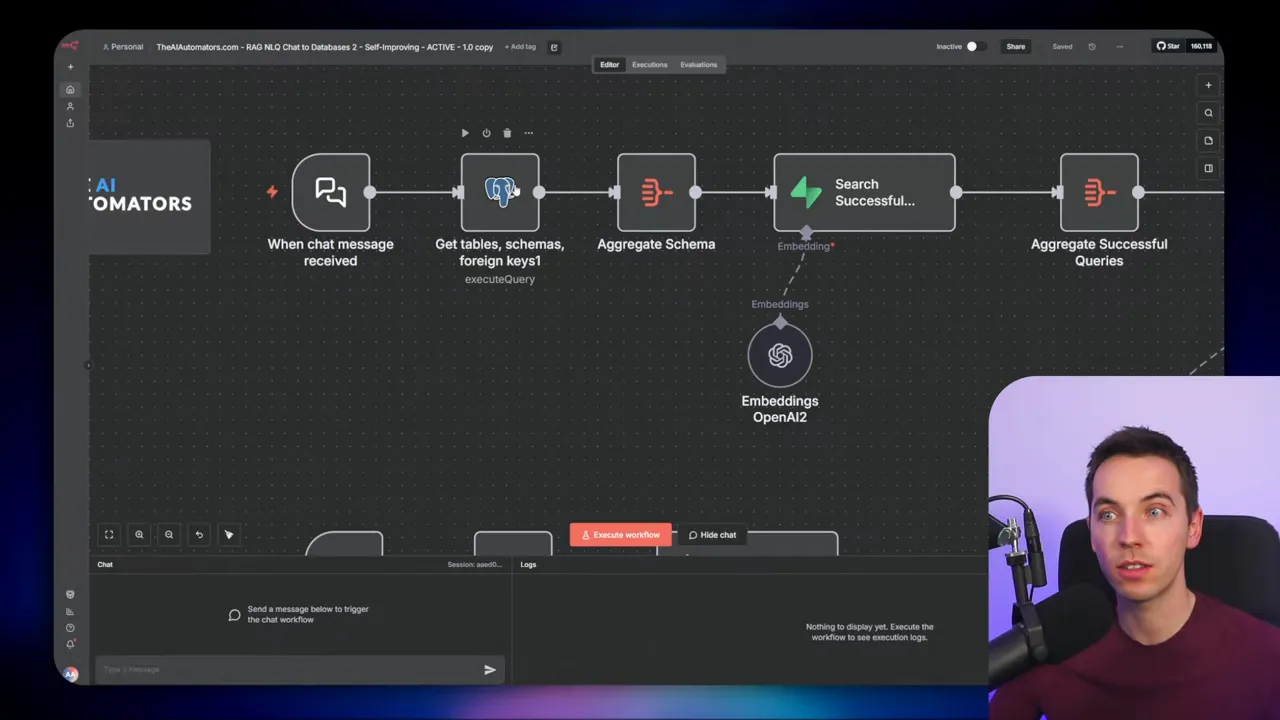Zoom canvas to fit using fit-view icon
The image size is (1280, 720).
click(x=109, y=534)
